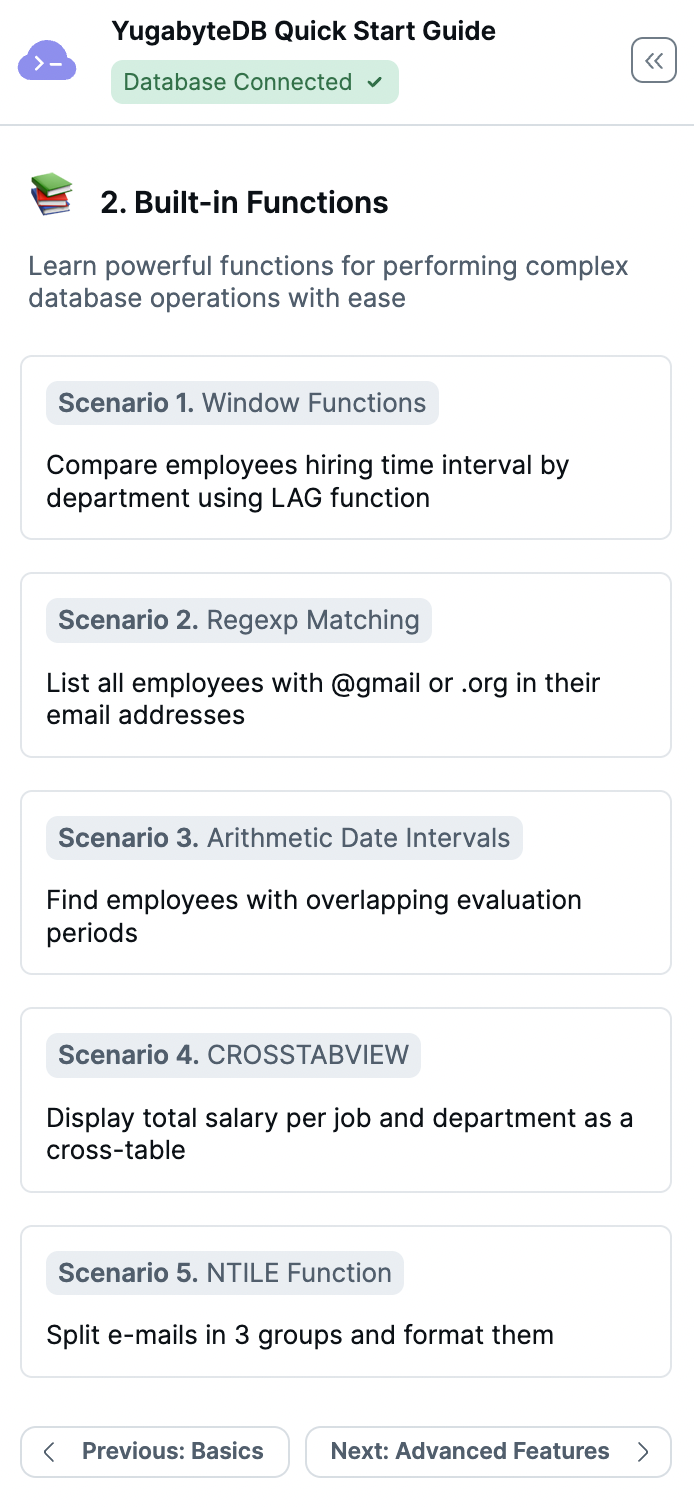
Task: Click the 2. Built-in Functions heading
Action: (x=244, y=202)
